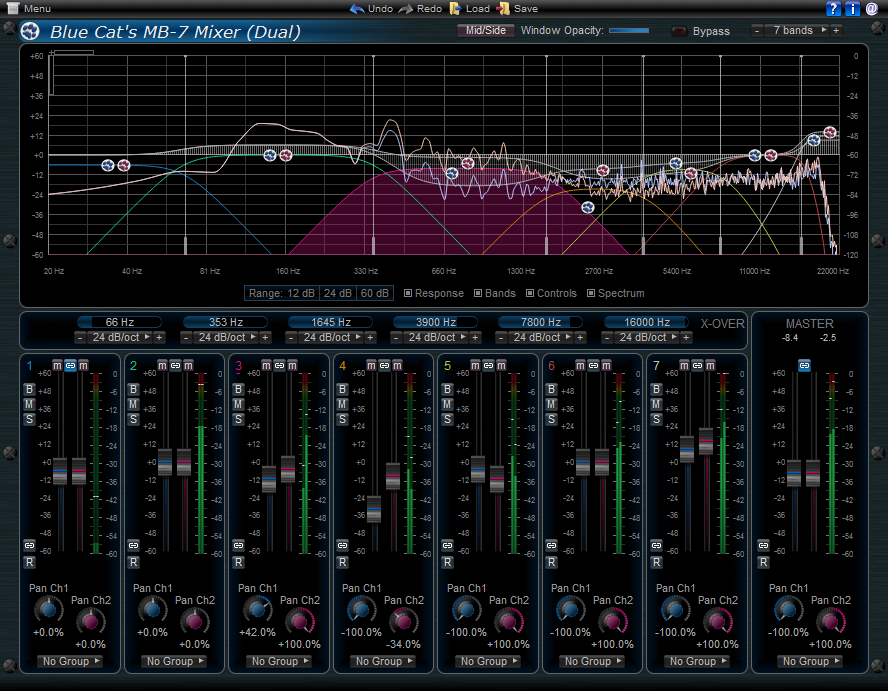The height and width of the screenshot is (691, 888).
Task: Open the Menu at top left
Action: click(37, 8)
